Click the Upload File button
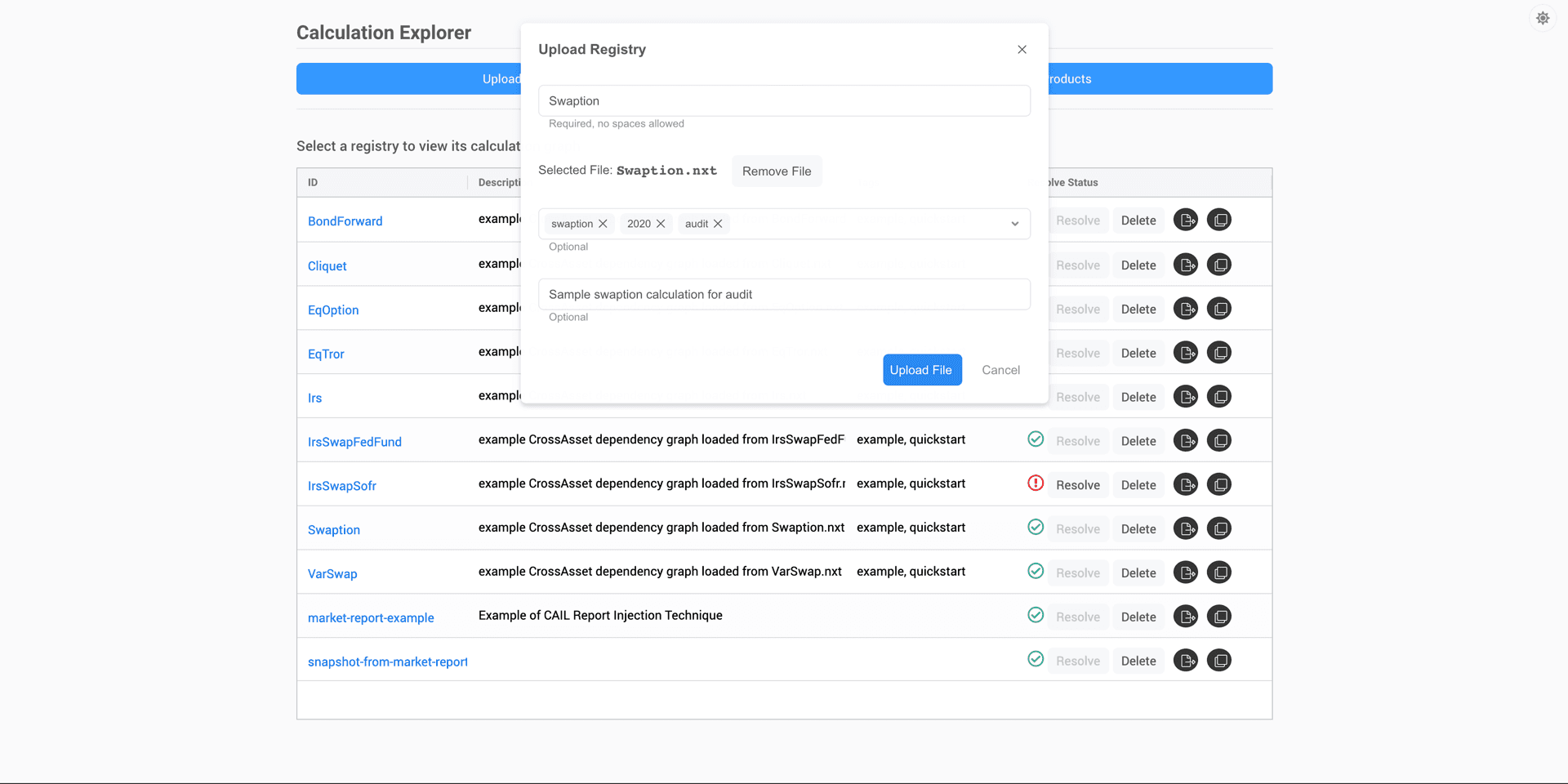The height and width of the screenshot is (784, 1568). [x=922, y=369]
